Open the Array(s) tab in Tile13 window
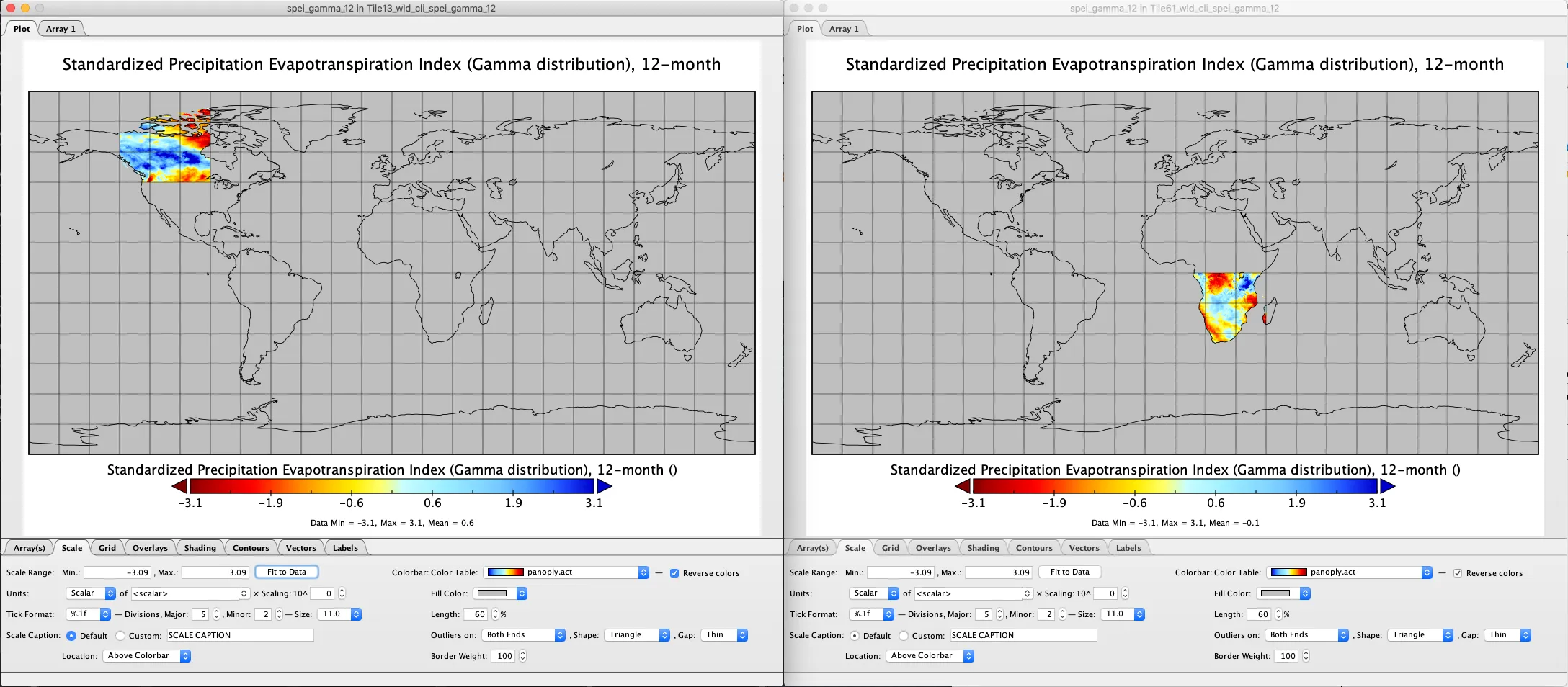 coord(29,548)
